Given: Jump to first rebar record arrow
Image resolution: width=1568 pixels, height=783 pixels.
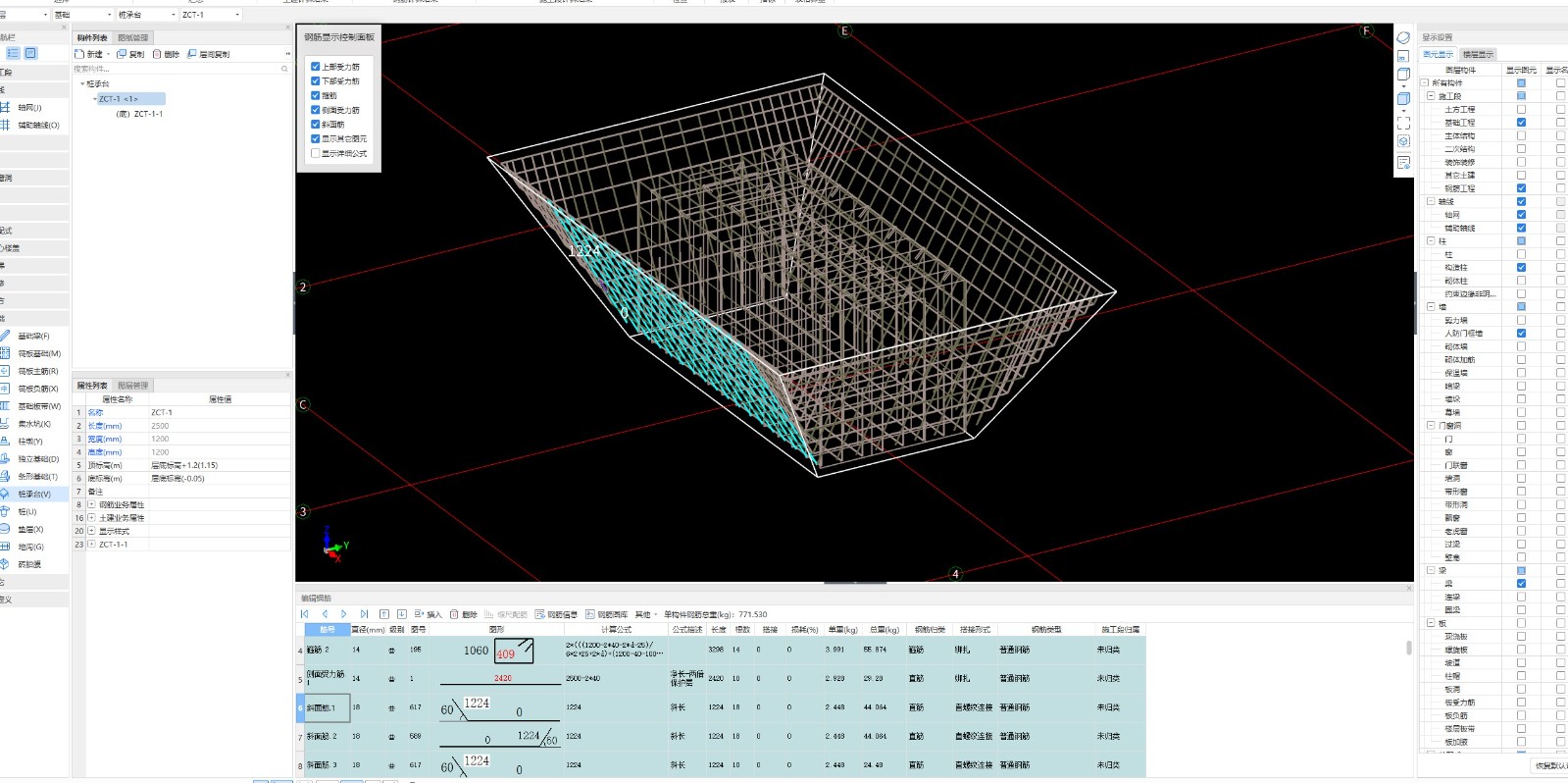Looking at the screenshot, I should 305,614.
